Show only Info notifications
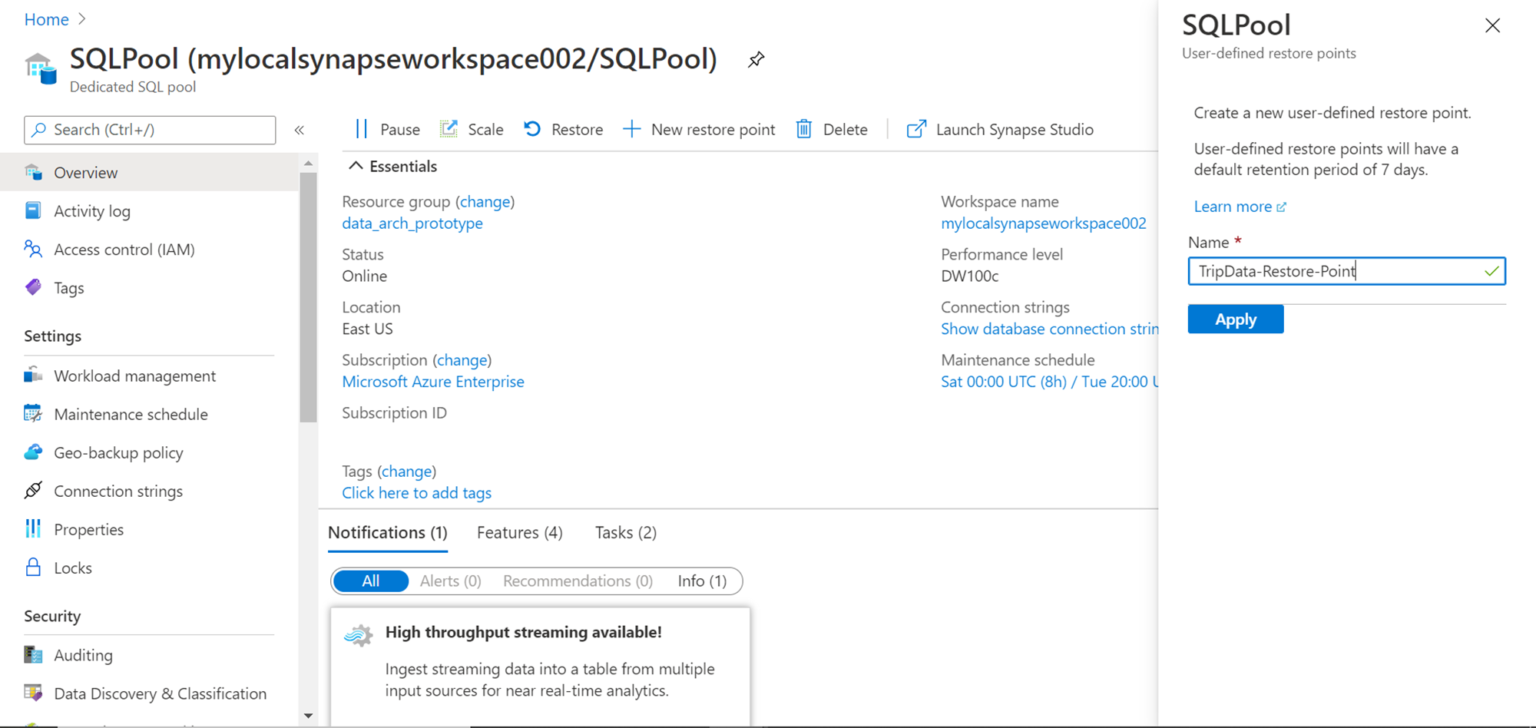Image resolution: width=1536 pixels, height=728 pixels. click(703, 581)
